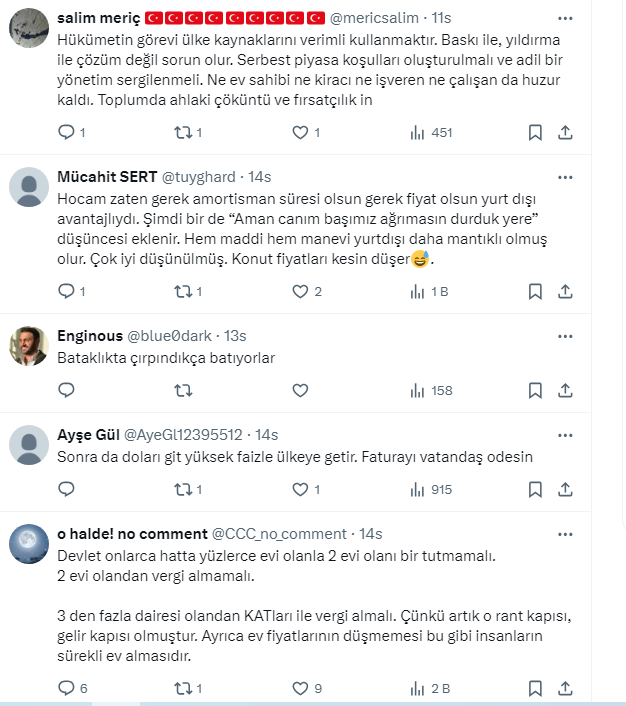
Task: View 915 views analytics on Ayşe Gül's tweet
Action: point(429,489)
